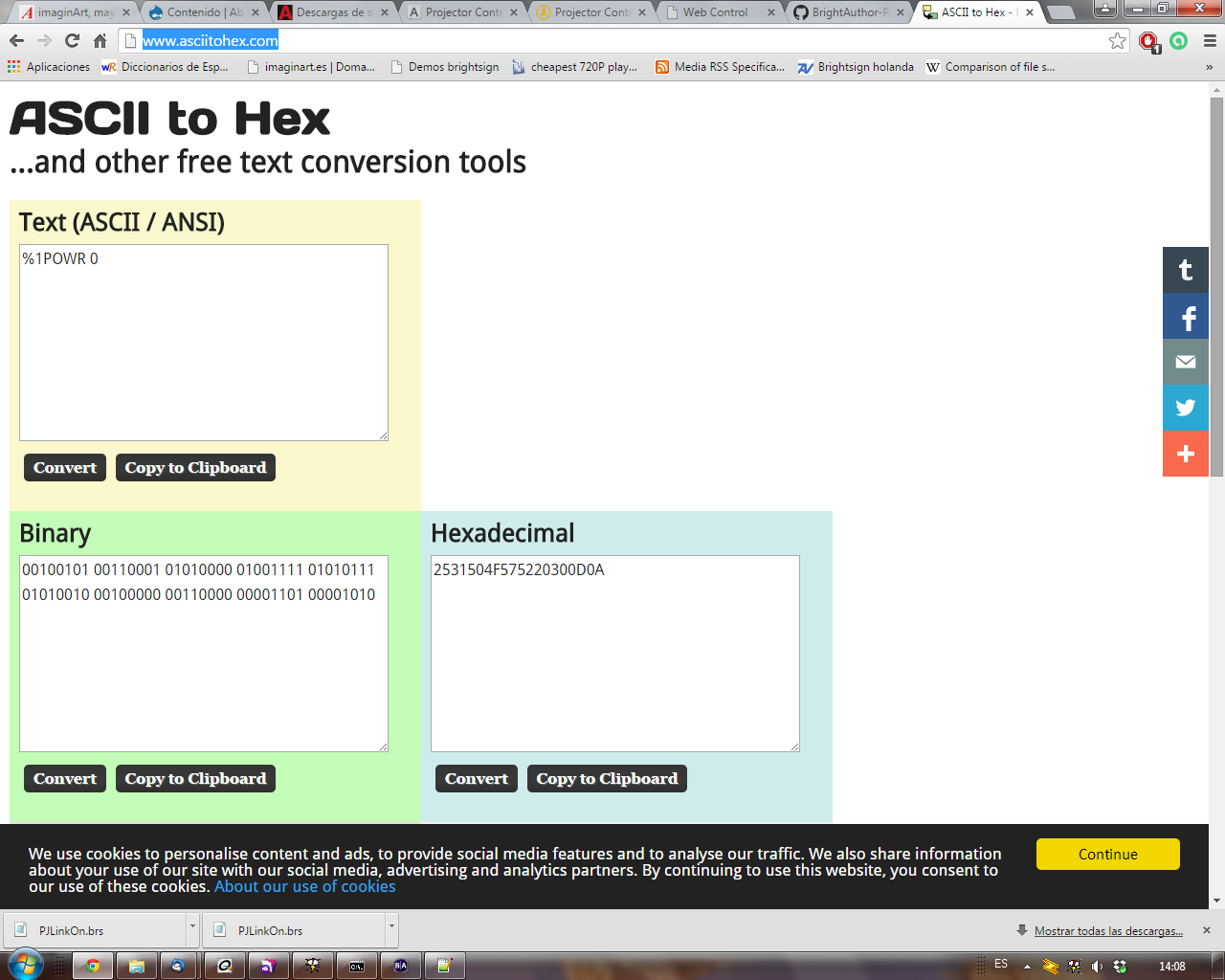Click the 14:08 taskbar clock
This screenshot has height=980, width=1225.
coord(1172,967)
